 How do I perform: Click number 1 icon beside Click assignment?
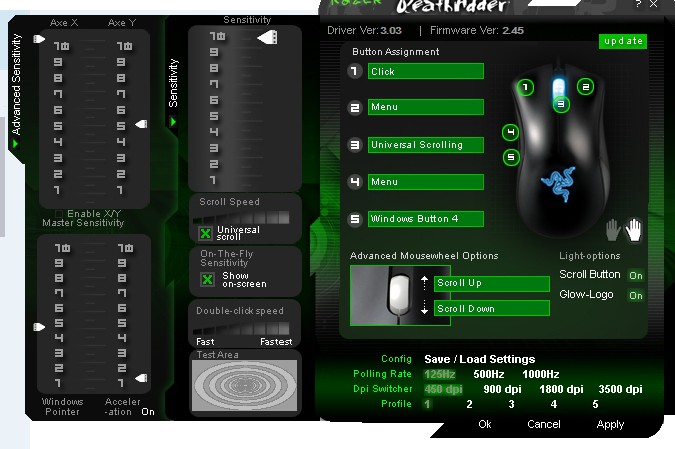tap(355, 71)
